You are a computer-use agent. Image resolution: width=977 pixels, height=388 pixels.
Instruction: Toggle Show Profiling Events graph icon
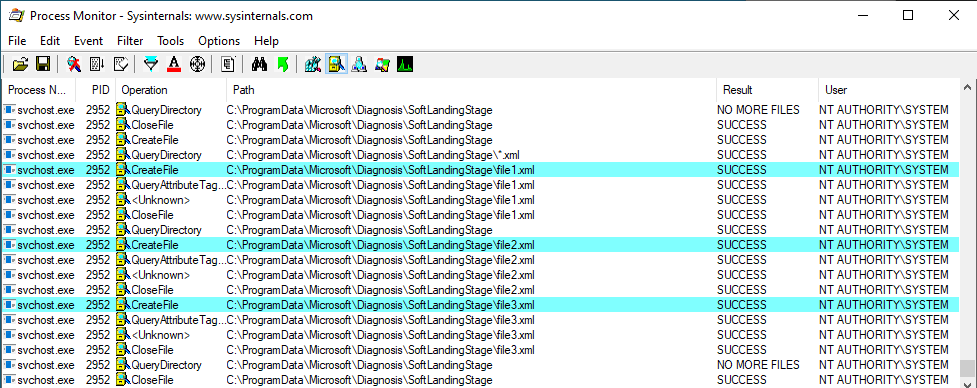coord(405,64)
